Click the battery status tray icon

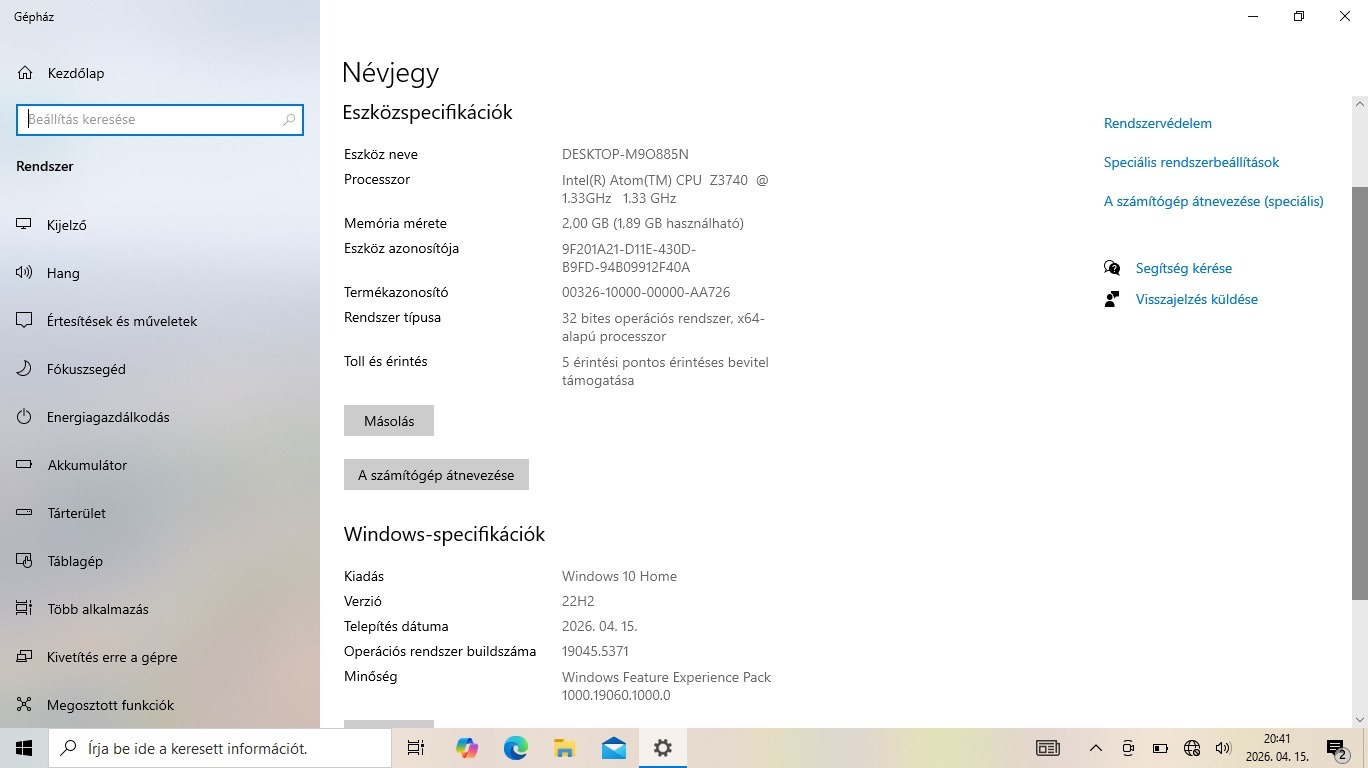click(1160, 748)
